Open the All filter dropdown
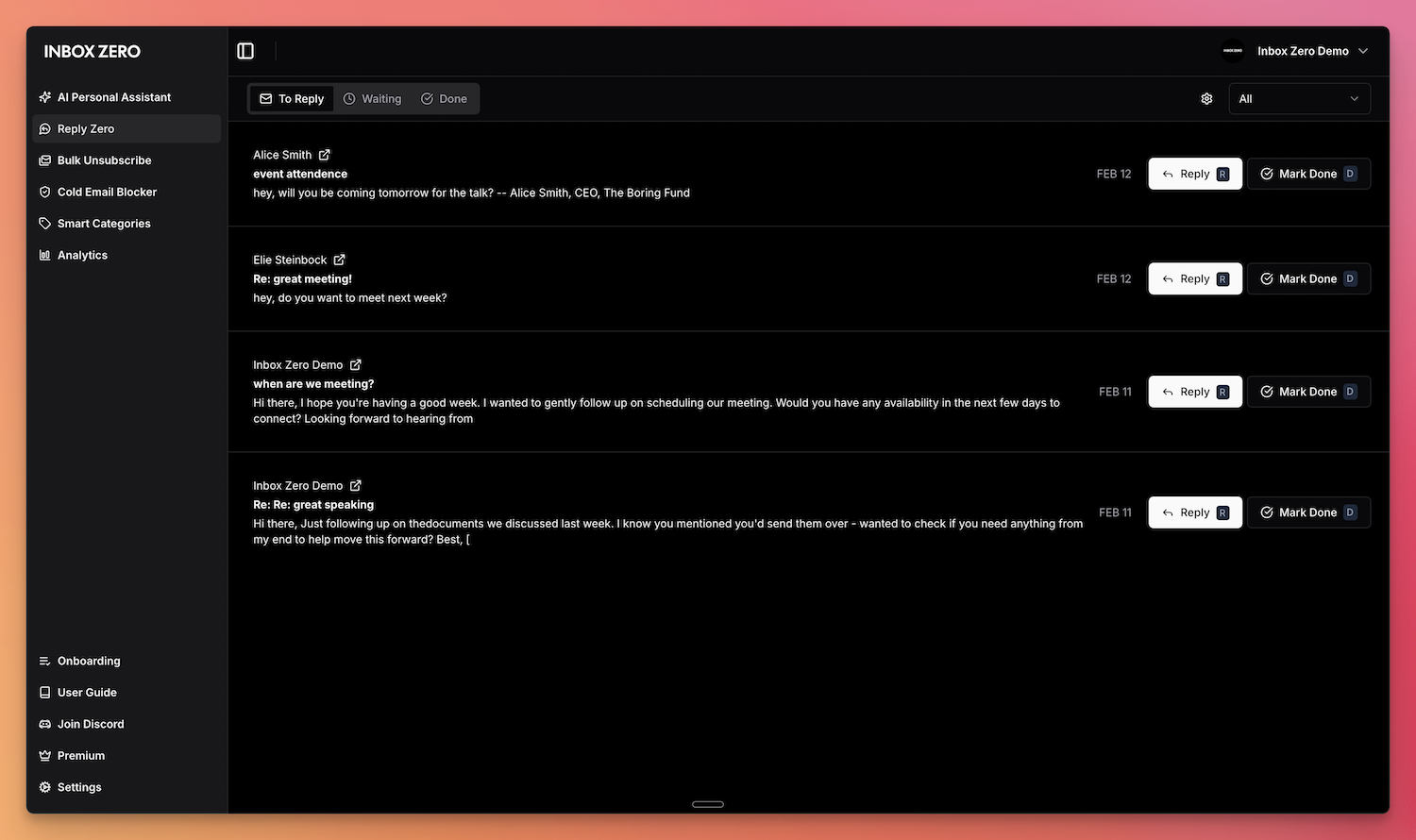 tap(1299, 99)
